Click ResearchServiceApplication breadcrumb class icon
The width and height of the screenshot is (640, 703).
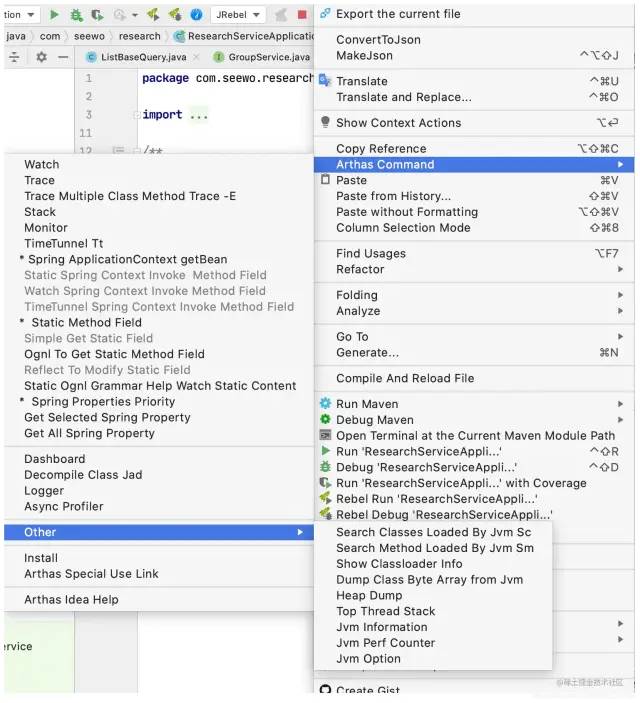(x=180, y=36)
